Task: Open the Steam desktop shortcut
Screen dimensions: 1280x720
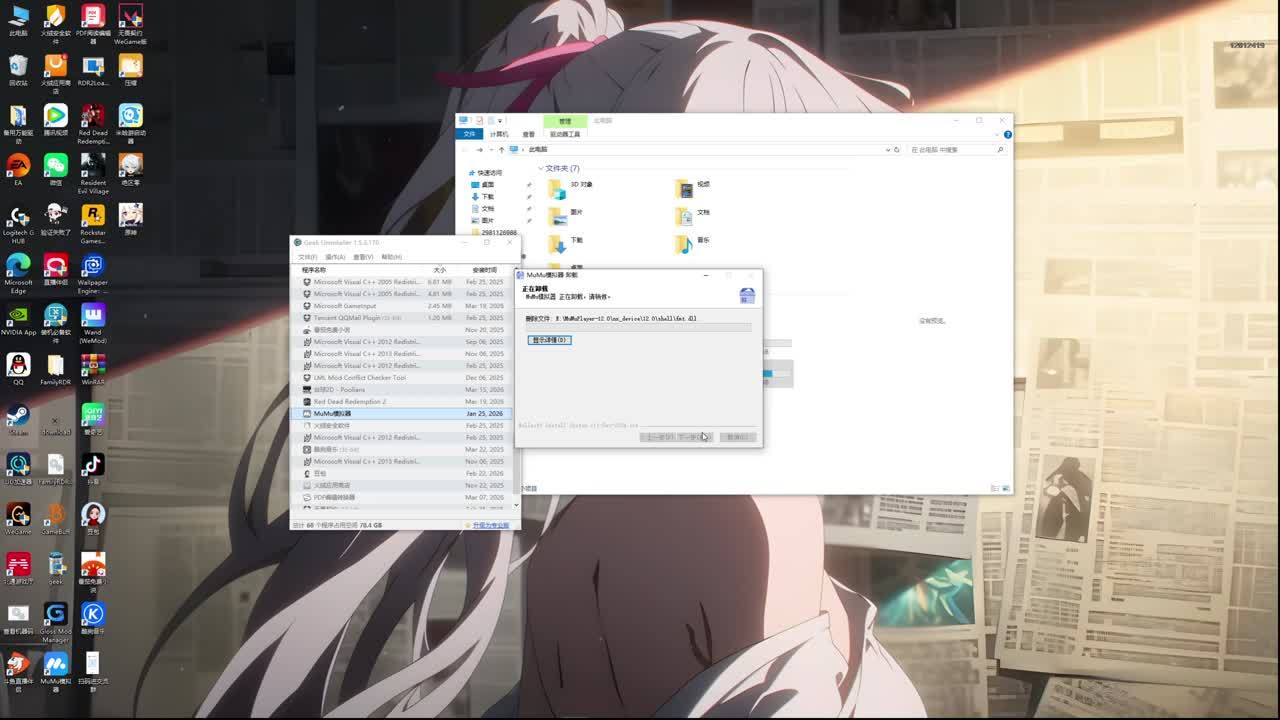Action: pyautogui.click(x=18, y=416)
